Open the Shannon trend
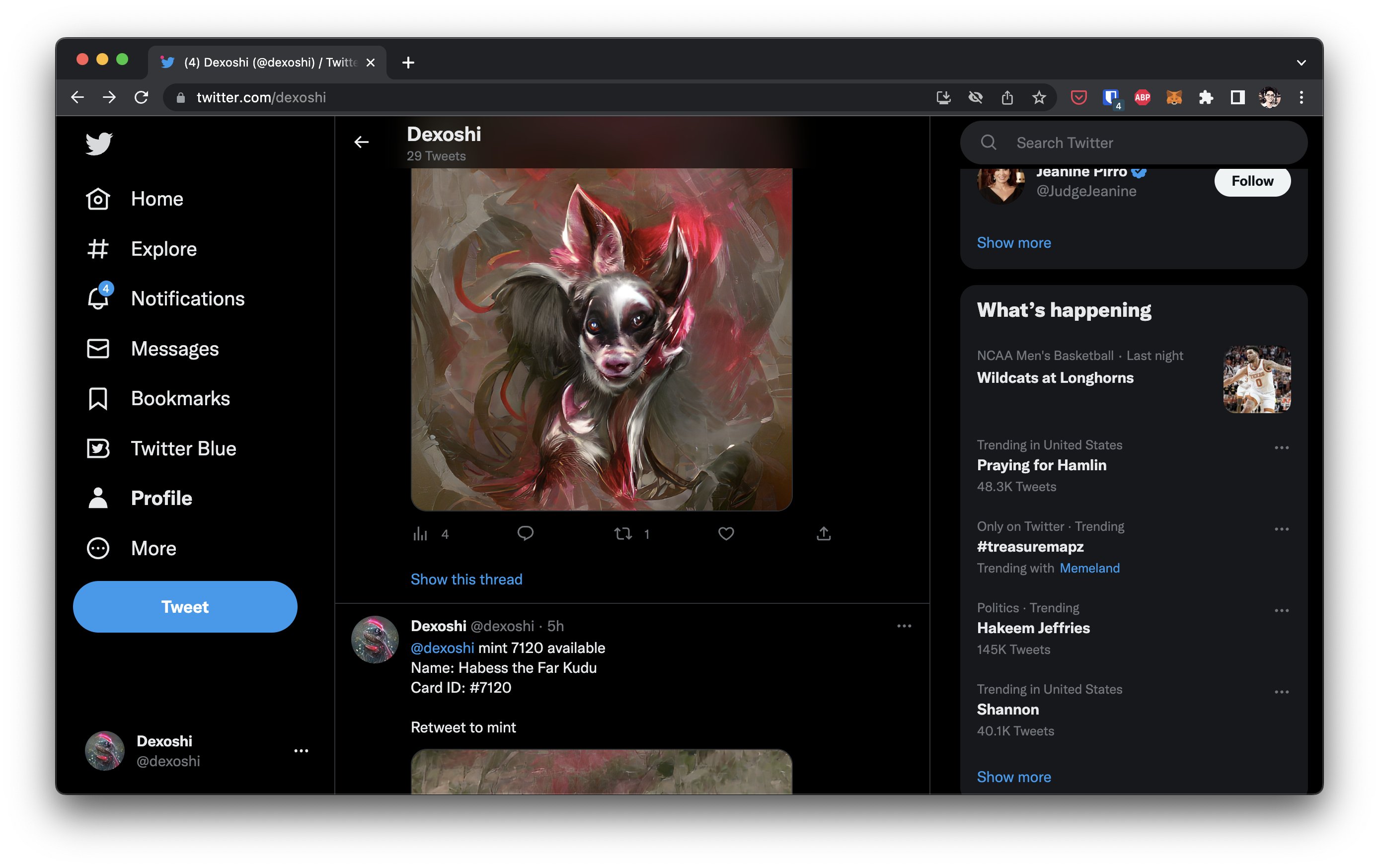The height and width of the screenshot is (868, 1379). (x=1008, y=709)
